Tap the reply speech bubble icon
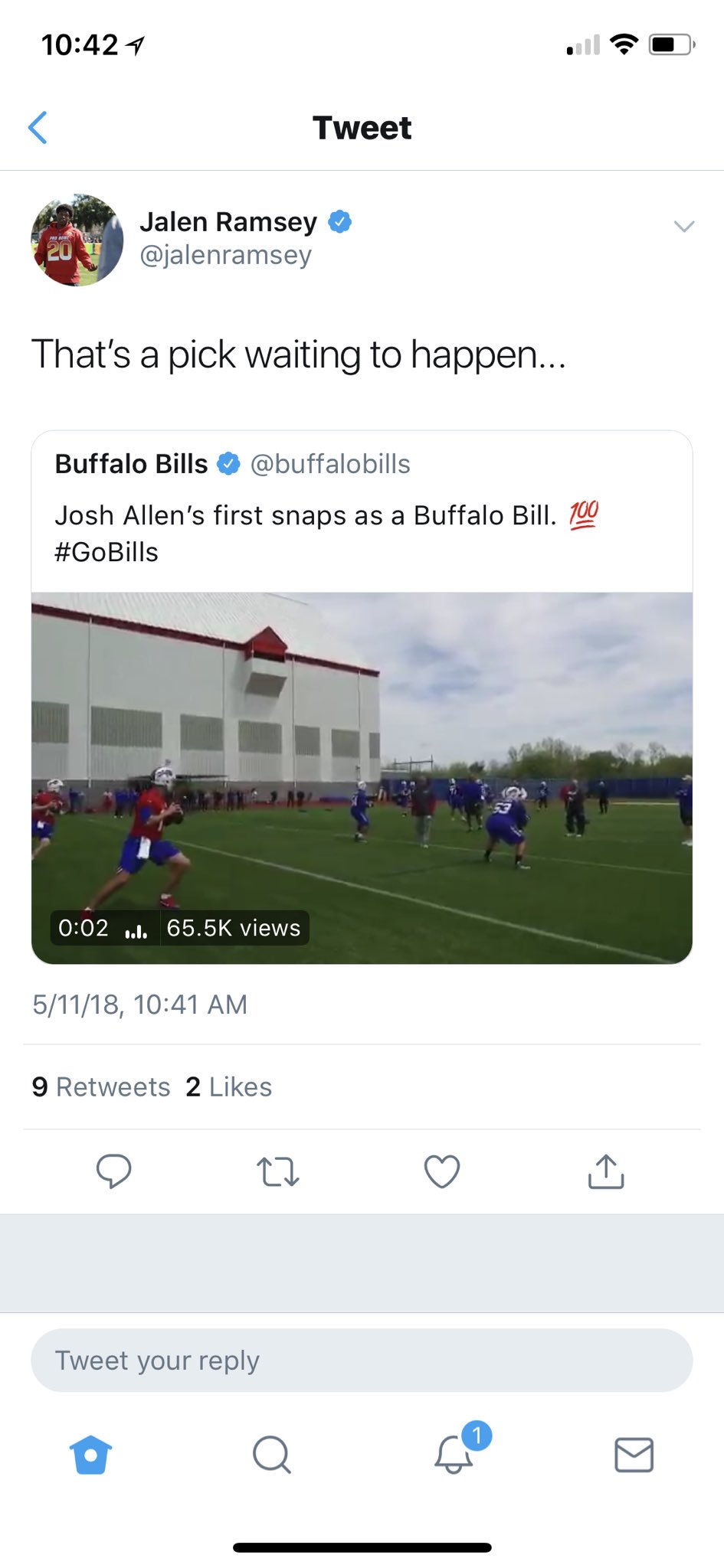Image resolution: width=724 pixels, height=1568 pixels. coord(114,1171)
